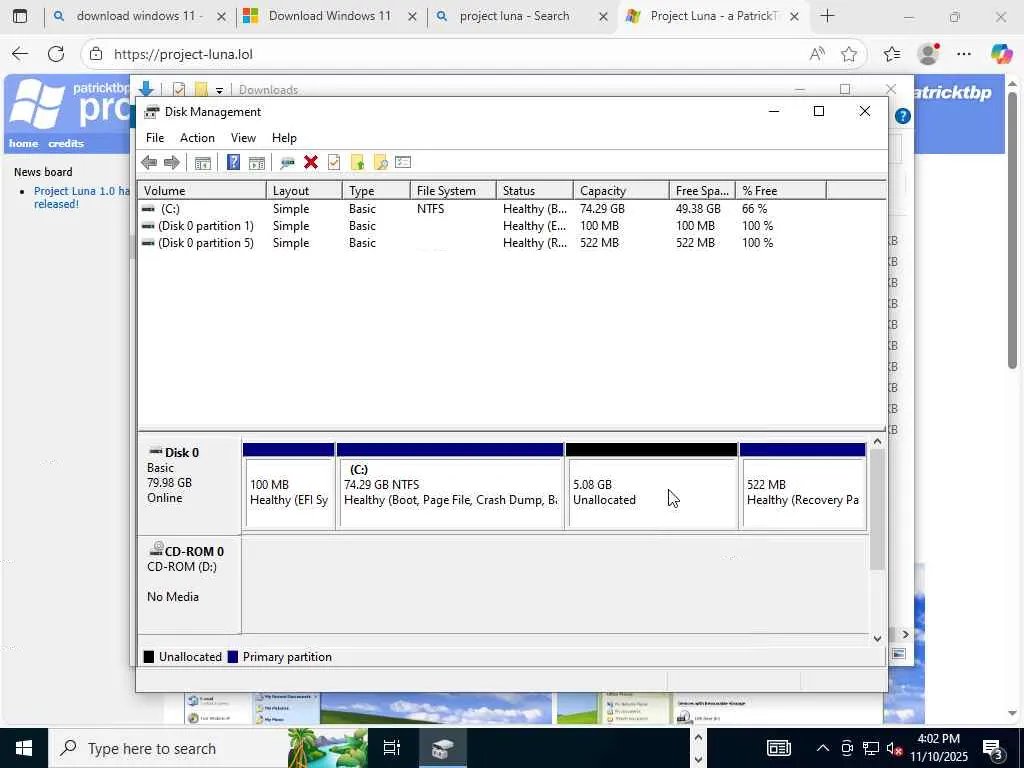The image size is (1024, 768).
Task: Click the settings list toolbar icon
Action: point(403,163)
